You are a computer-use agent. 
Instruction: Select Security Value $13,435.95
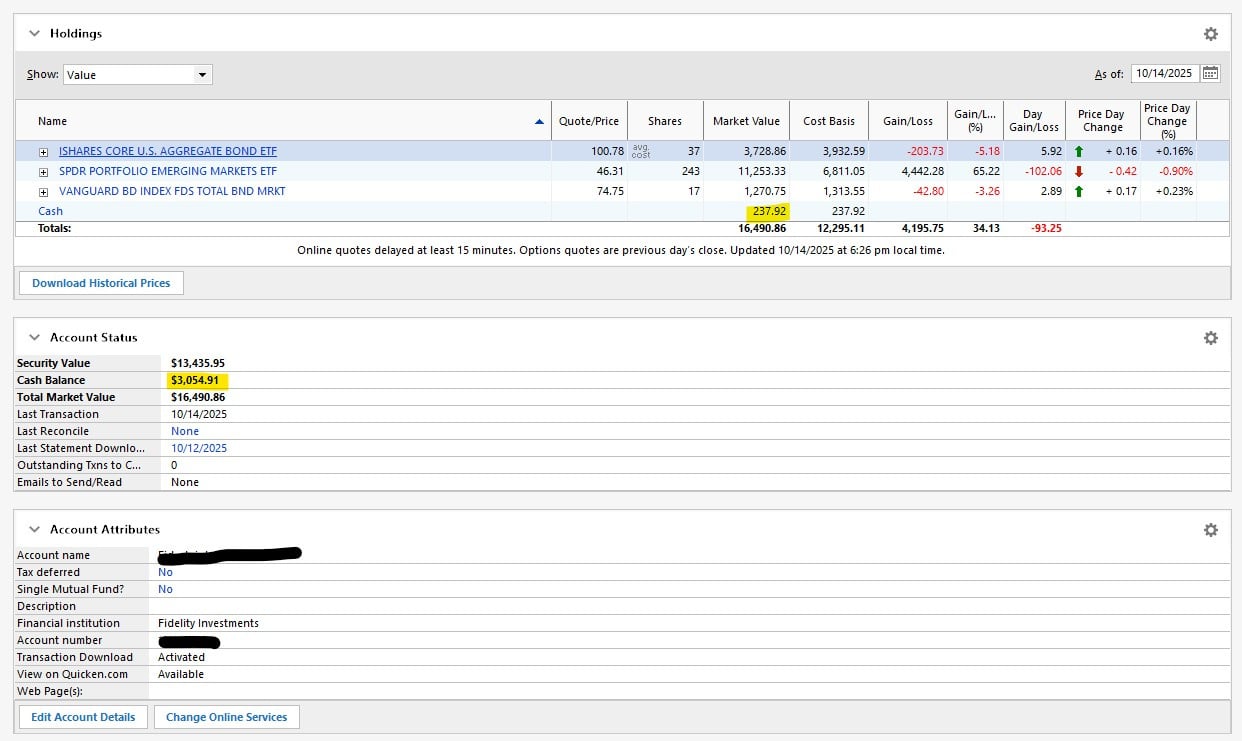[198, 363]
